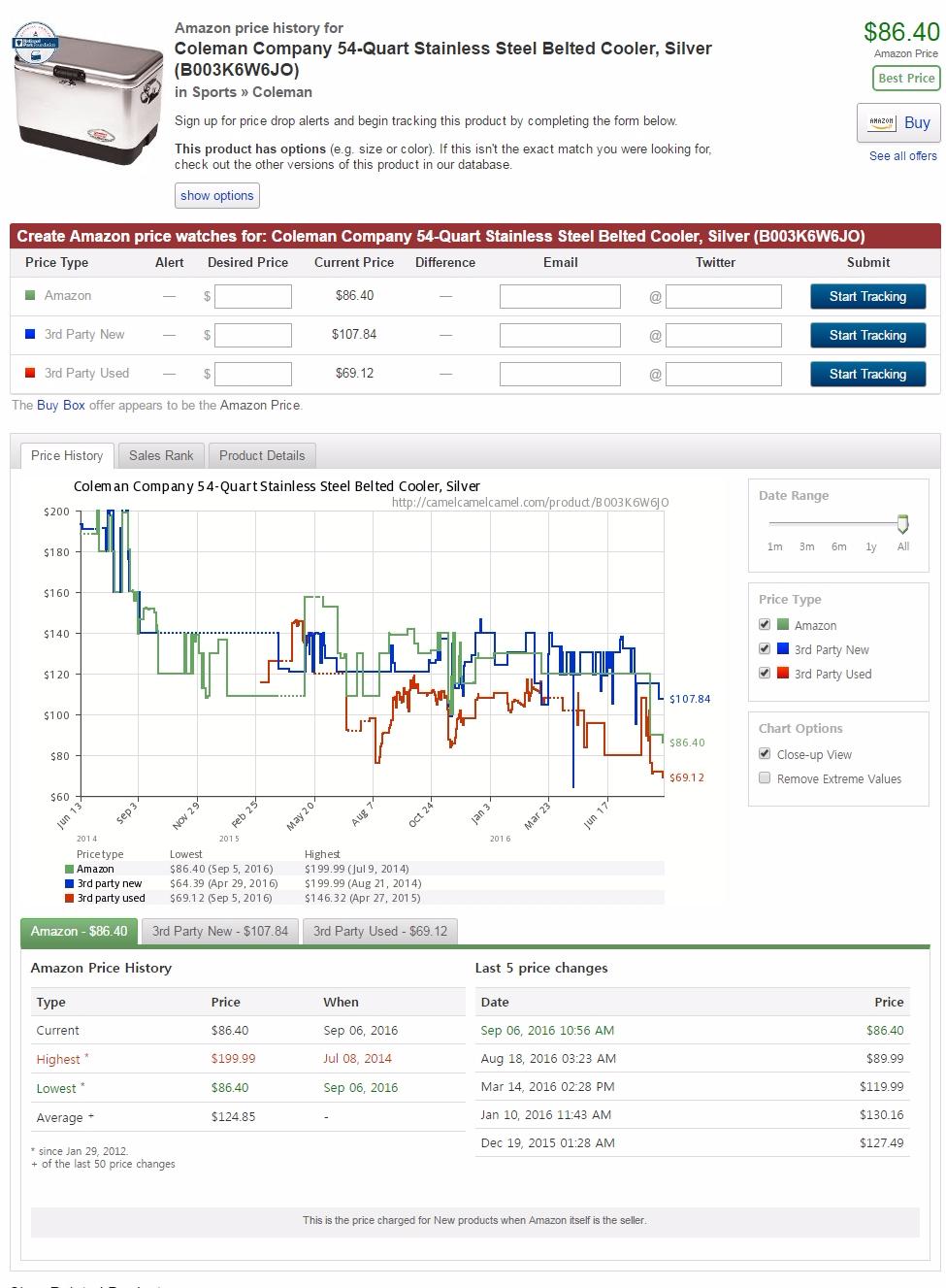Disable the Close-up View option
This screenshot has width=946, height=1288.
tap(765, 753)
